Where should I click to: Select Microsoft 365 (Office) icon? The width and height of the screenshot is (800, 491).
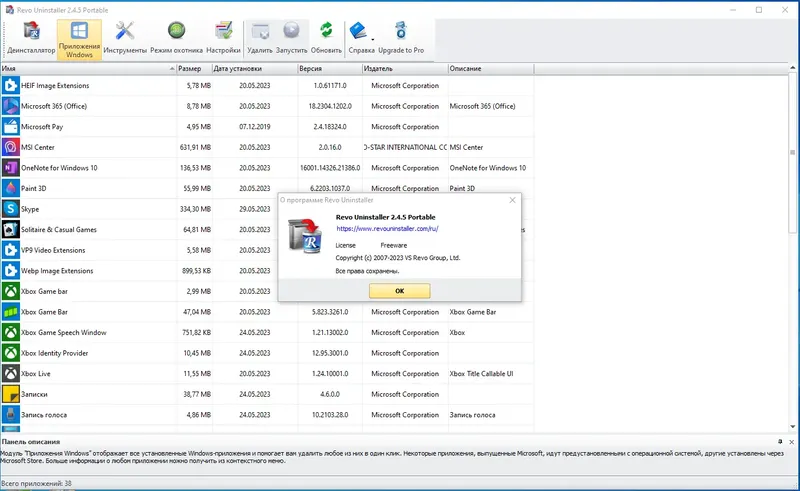11,106
